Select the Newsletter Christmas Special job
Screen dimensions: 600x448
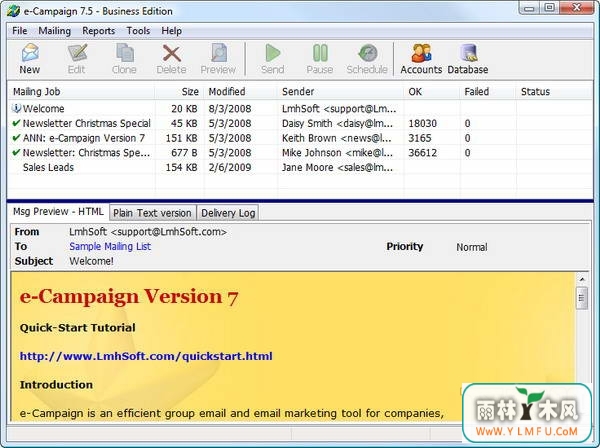tap(300, 123)
